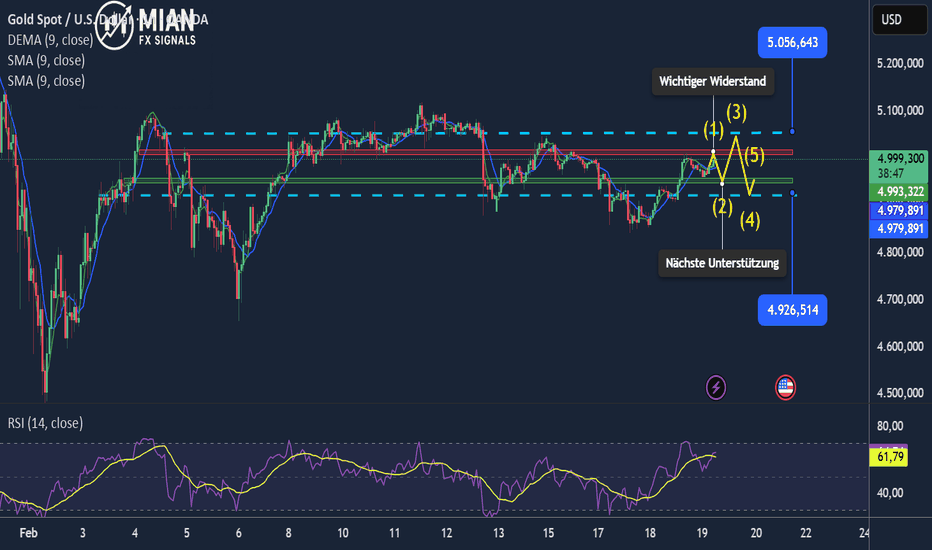Click blue anchor dot below the 5.056,643 label
Image resolution: width=932 pixels, height=550 pixels.
pos(792,131)
